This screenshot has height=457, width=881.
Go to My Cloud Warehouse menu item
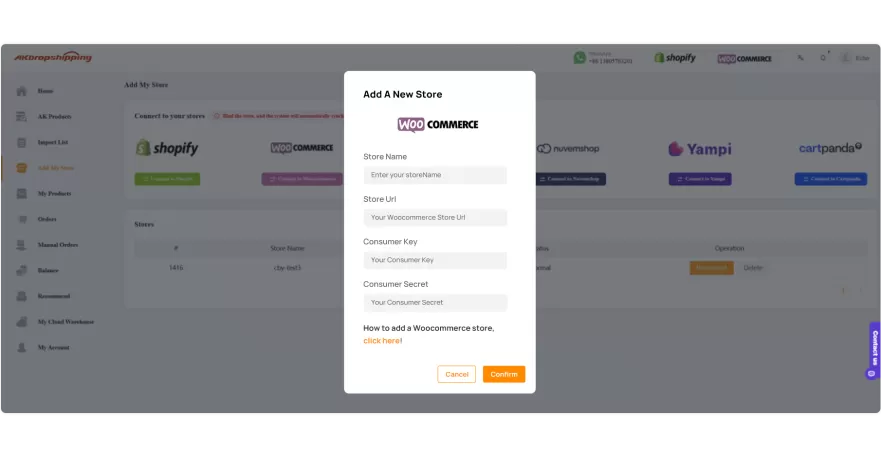click(x=65, y=322)
